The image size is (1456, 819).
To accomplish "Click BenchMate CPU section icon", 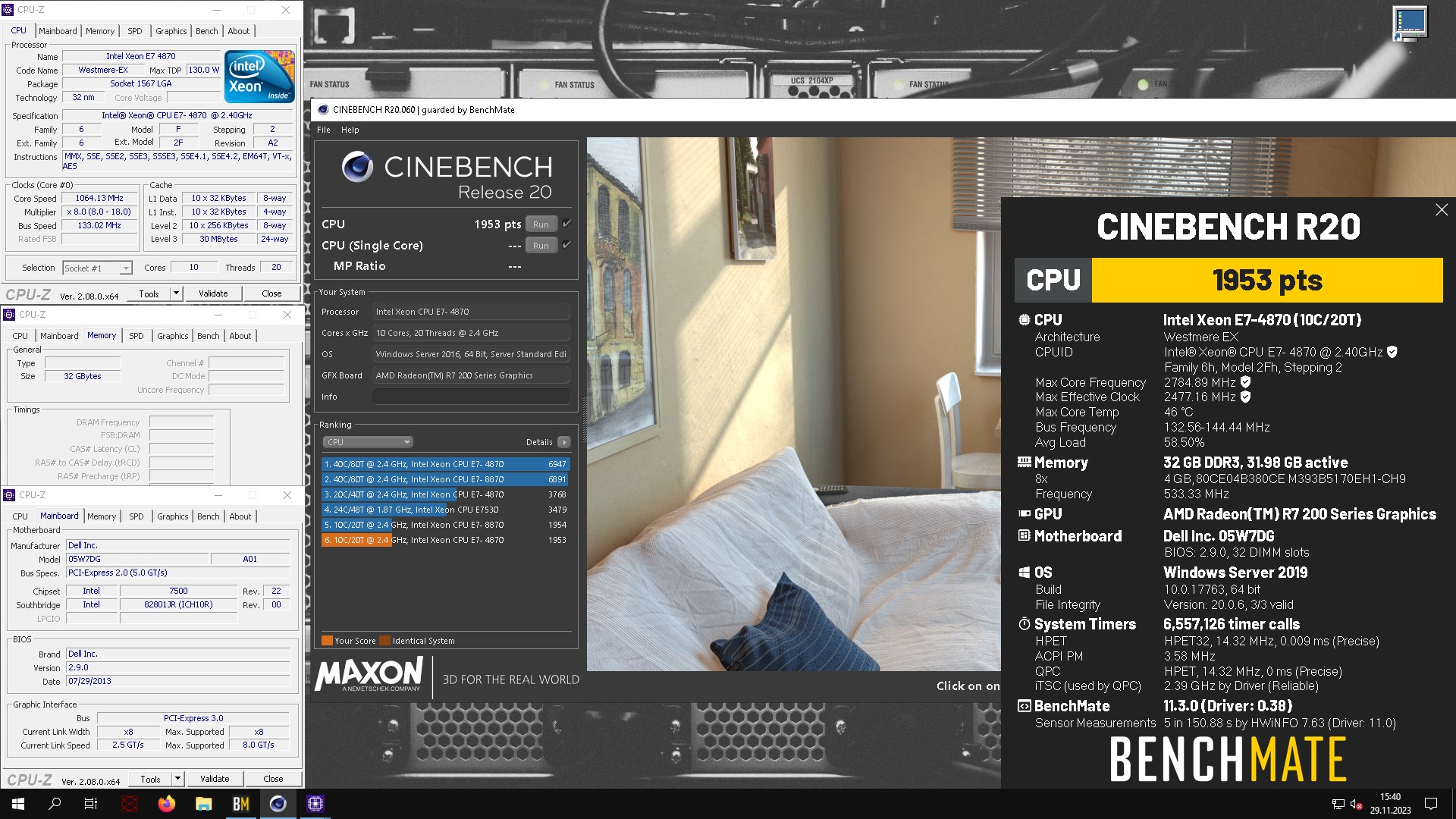I will click(1024, 320).
